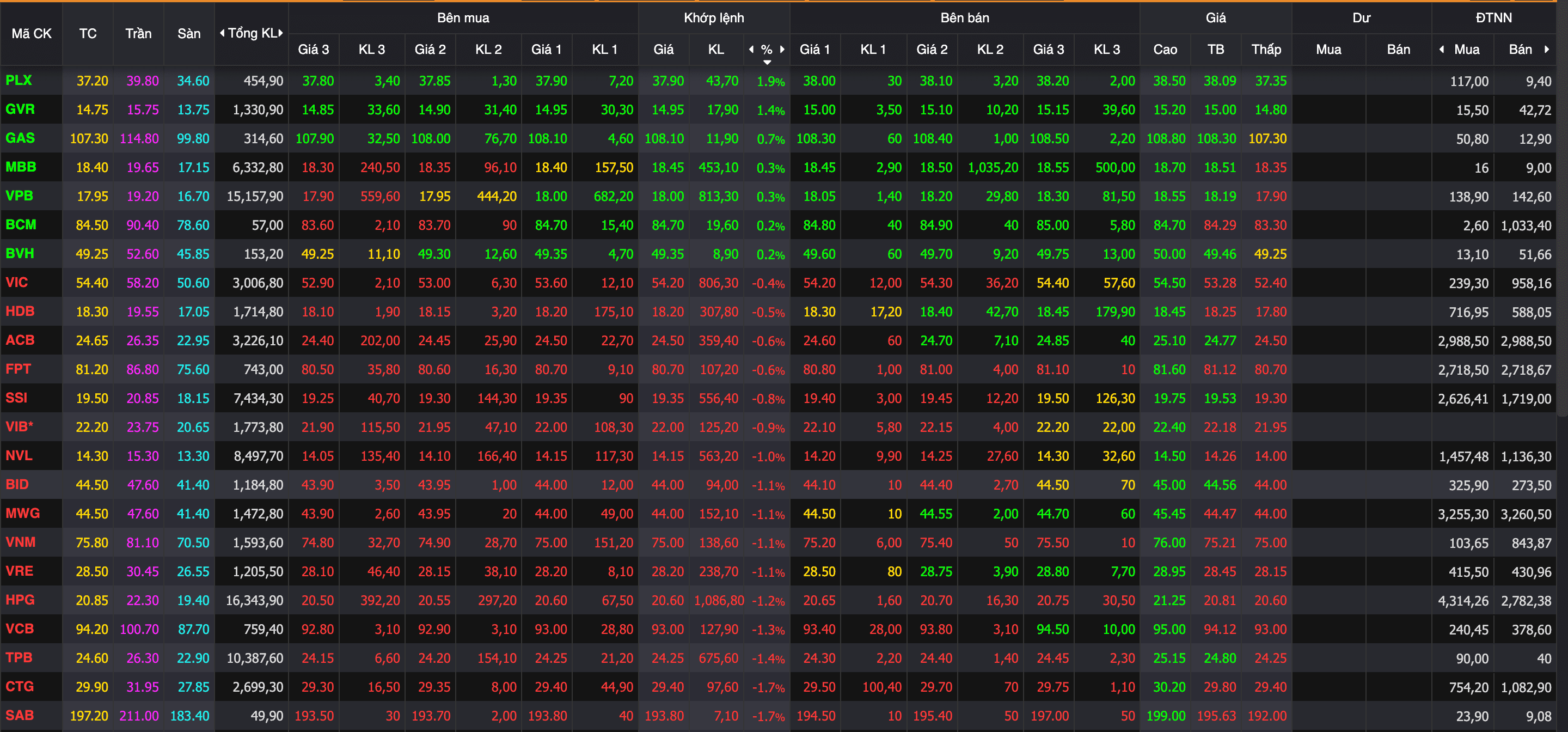Screen dimensions: 1568x732
Task: Open the GVR ticker symbol
Action: tap(20, 109)
